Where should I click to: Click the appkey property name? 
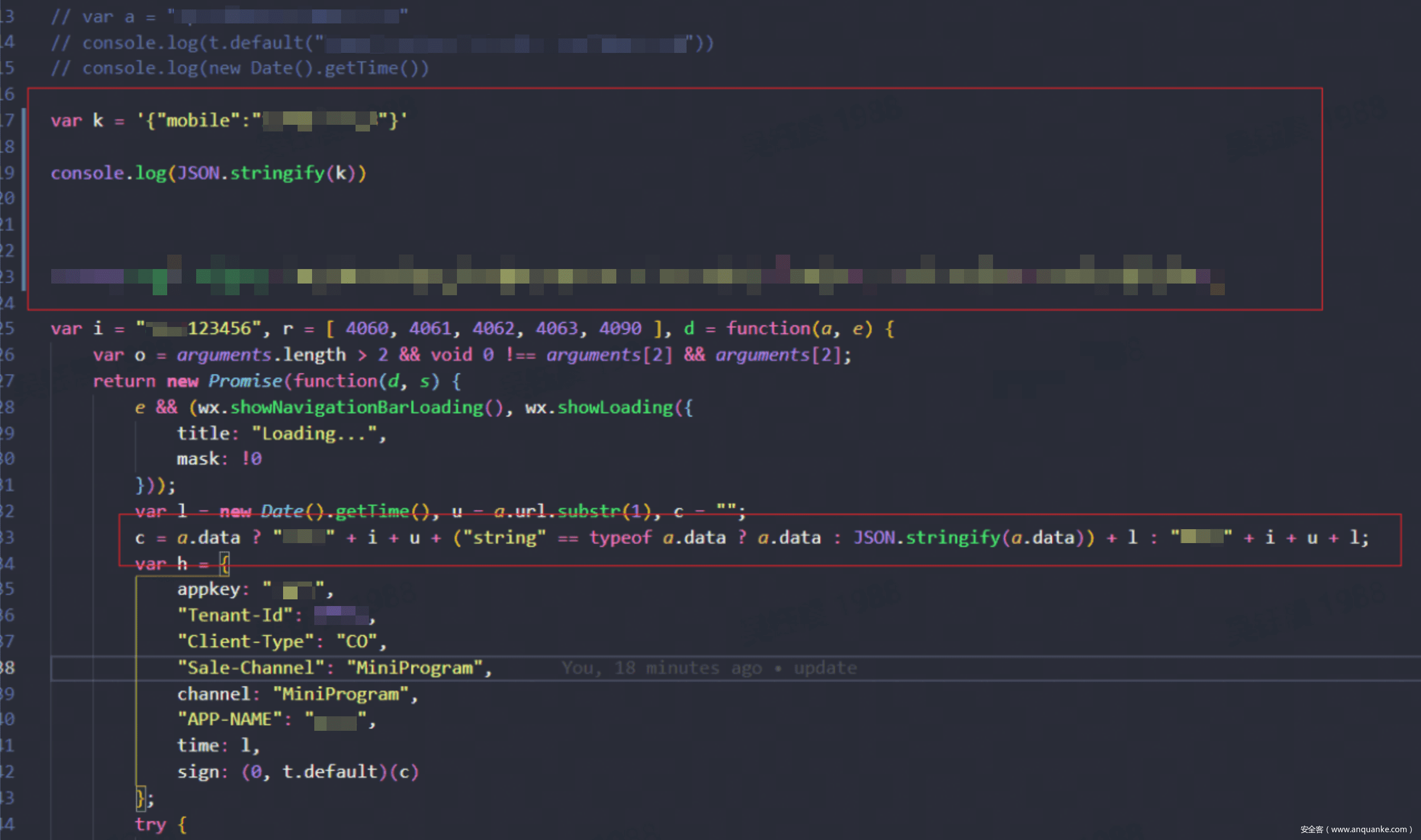click(208, 589)
